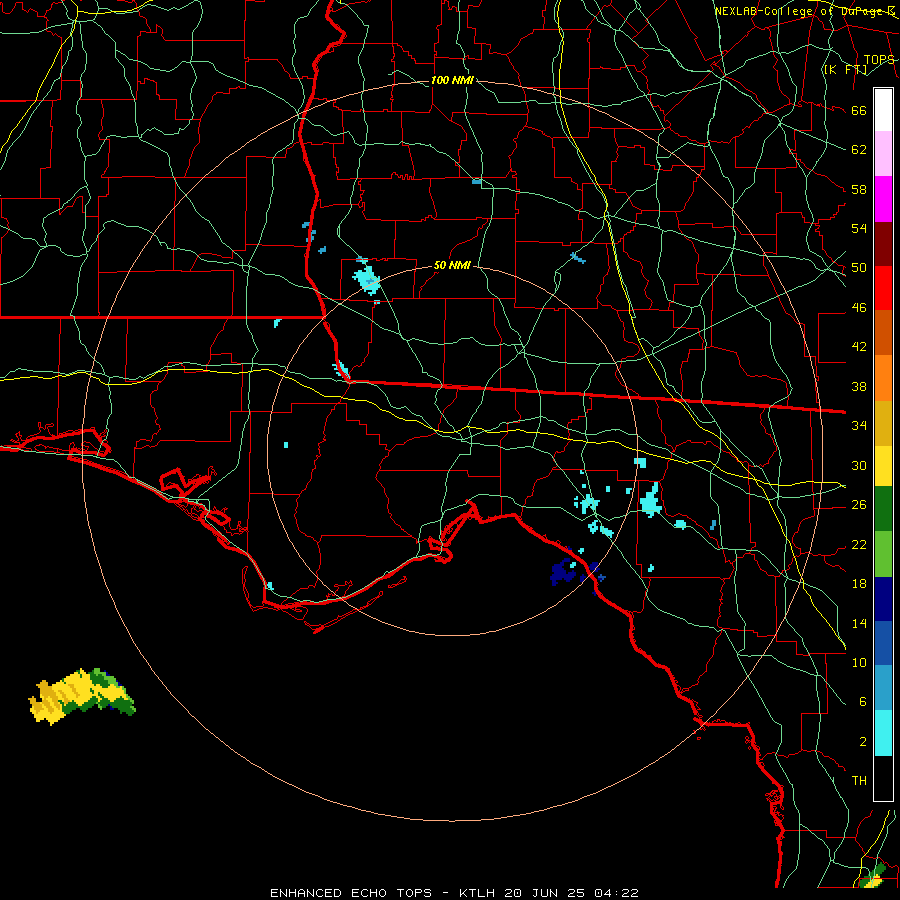The width and height of the screenshot is (900, 900).
Task: Click the 'TH' legend label
Action: pyautogui.click(x=859, y=781)
